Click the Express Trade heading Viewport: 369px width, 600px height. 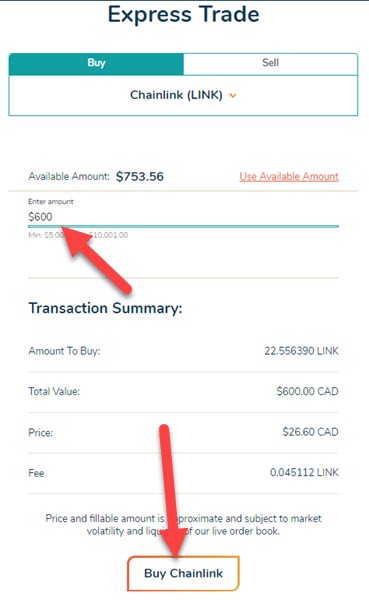[x=184, y=15]
